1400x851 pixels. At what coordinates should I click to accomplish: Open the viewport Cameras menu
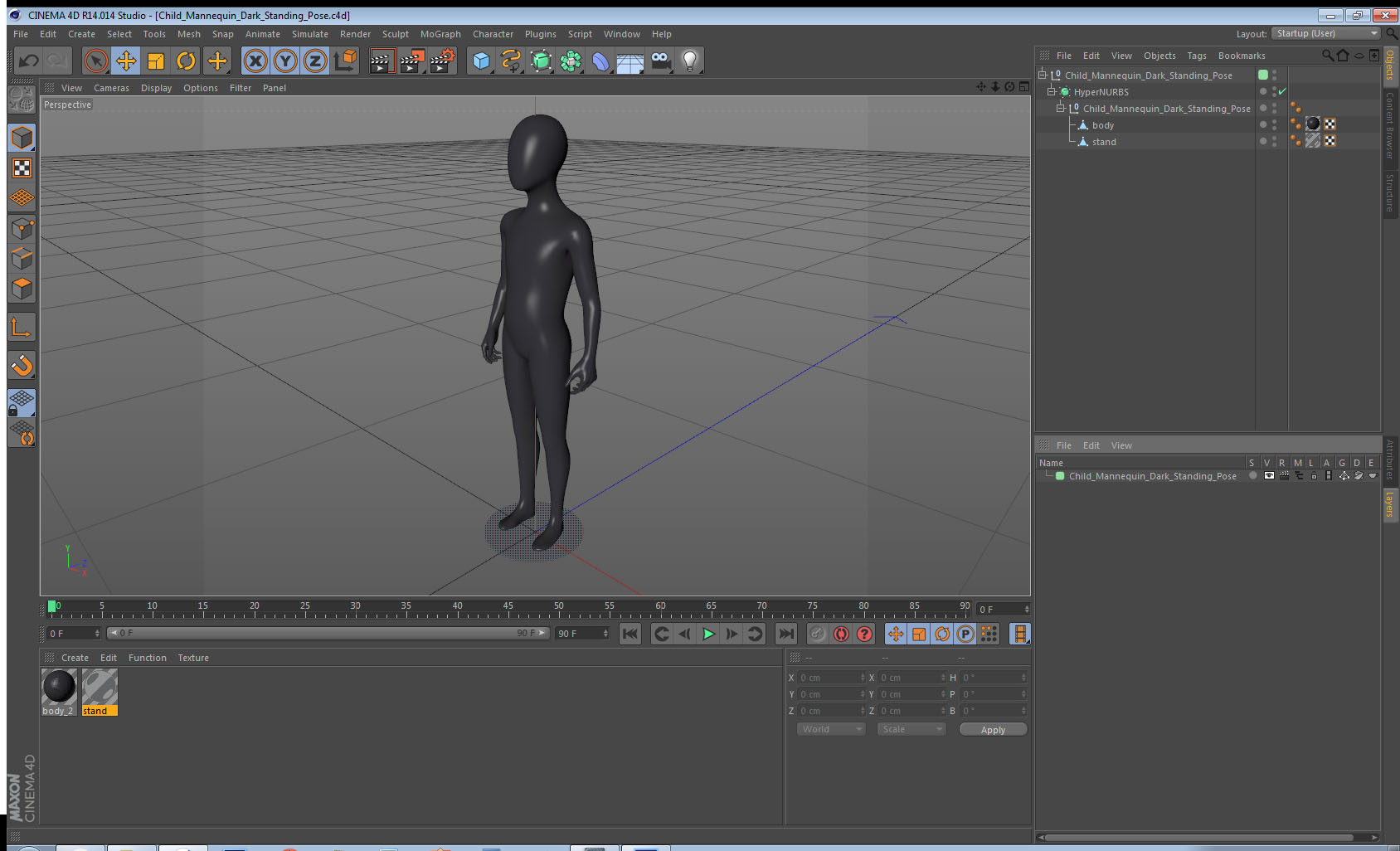(x=111, y=88)
